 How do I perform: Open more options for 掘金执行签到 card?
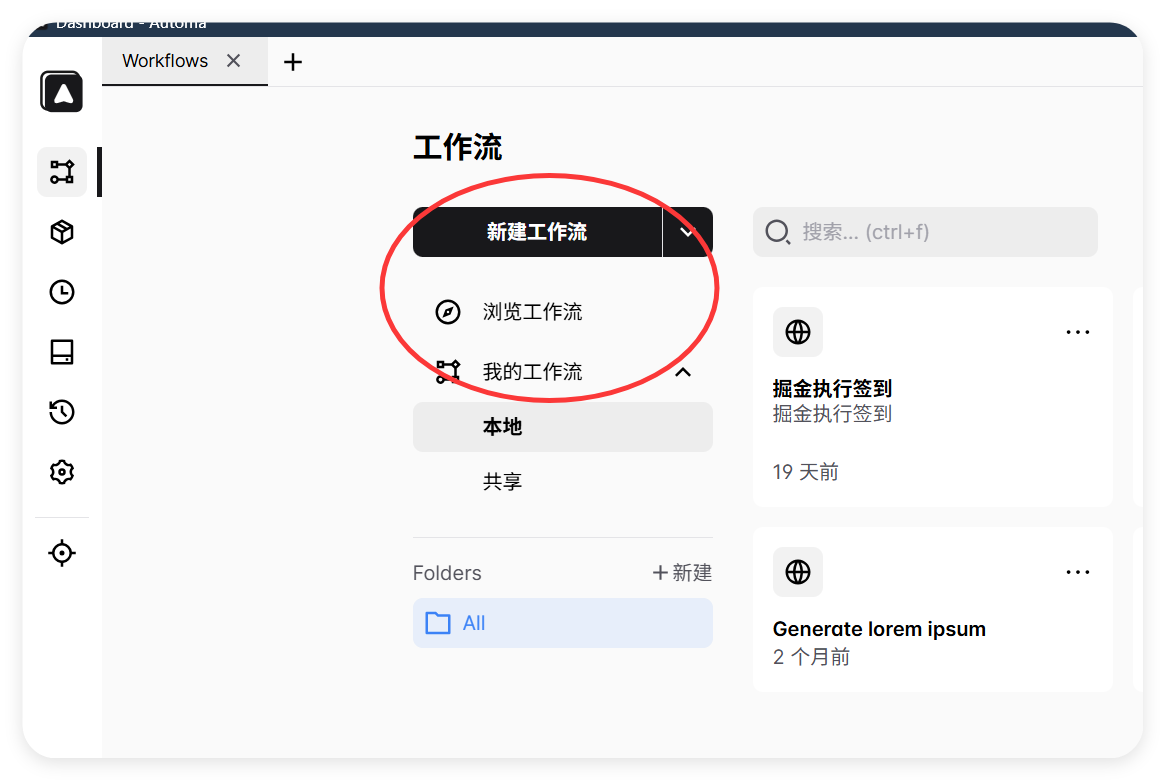click(x=1077, y=332)
